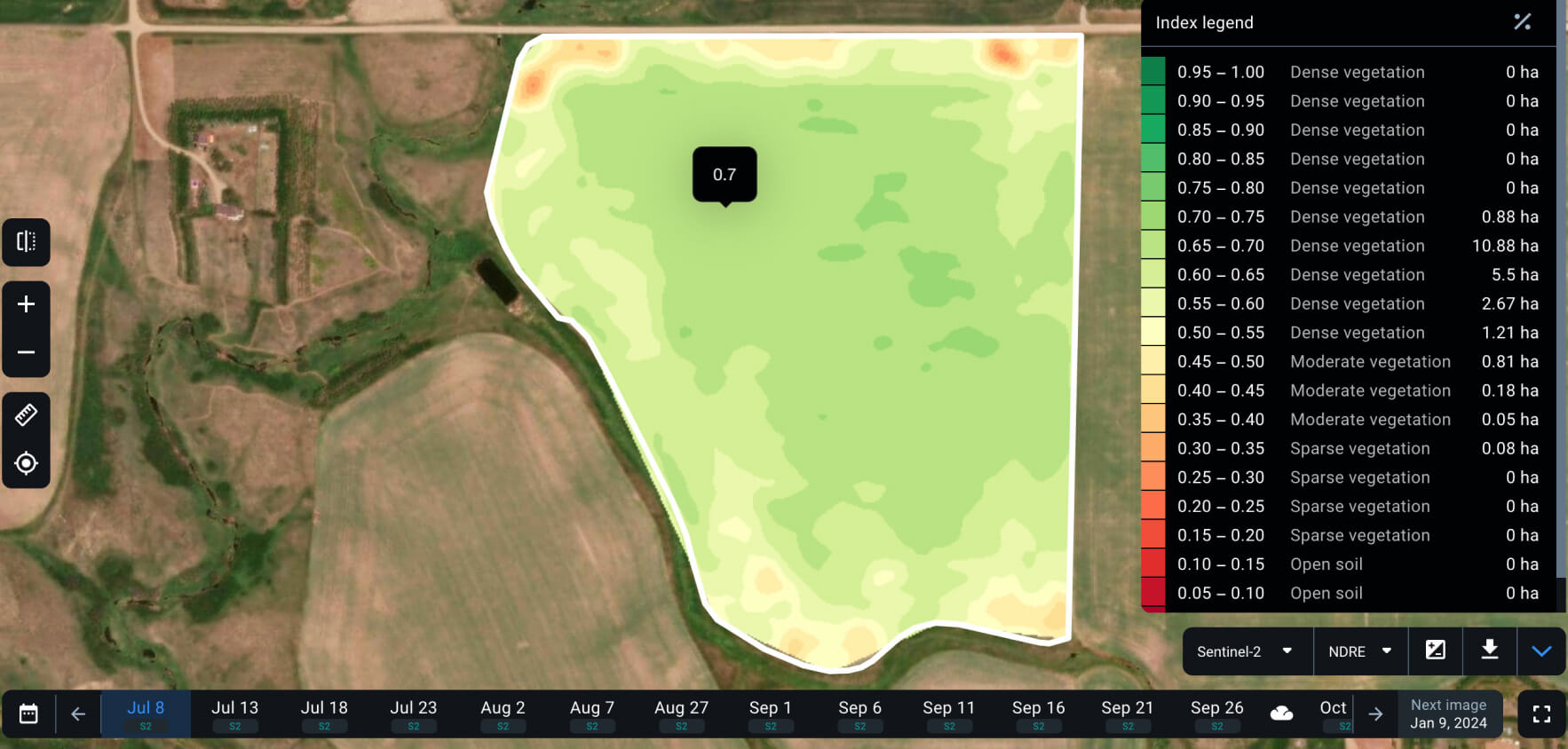
Task: Select the Aug 27 image date
Action: click(x=682, y=714)
